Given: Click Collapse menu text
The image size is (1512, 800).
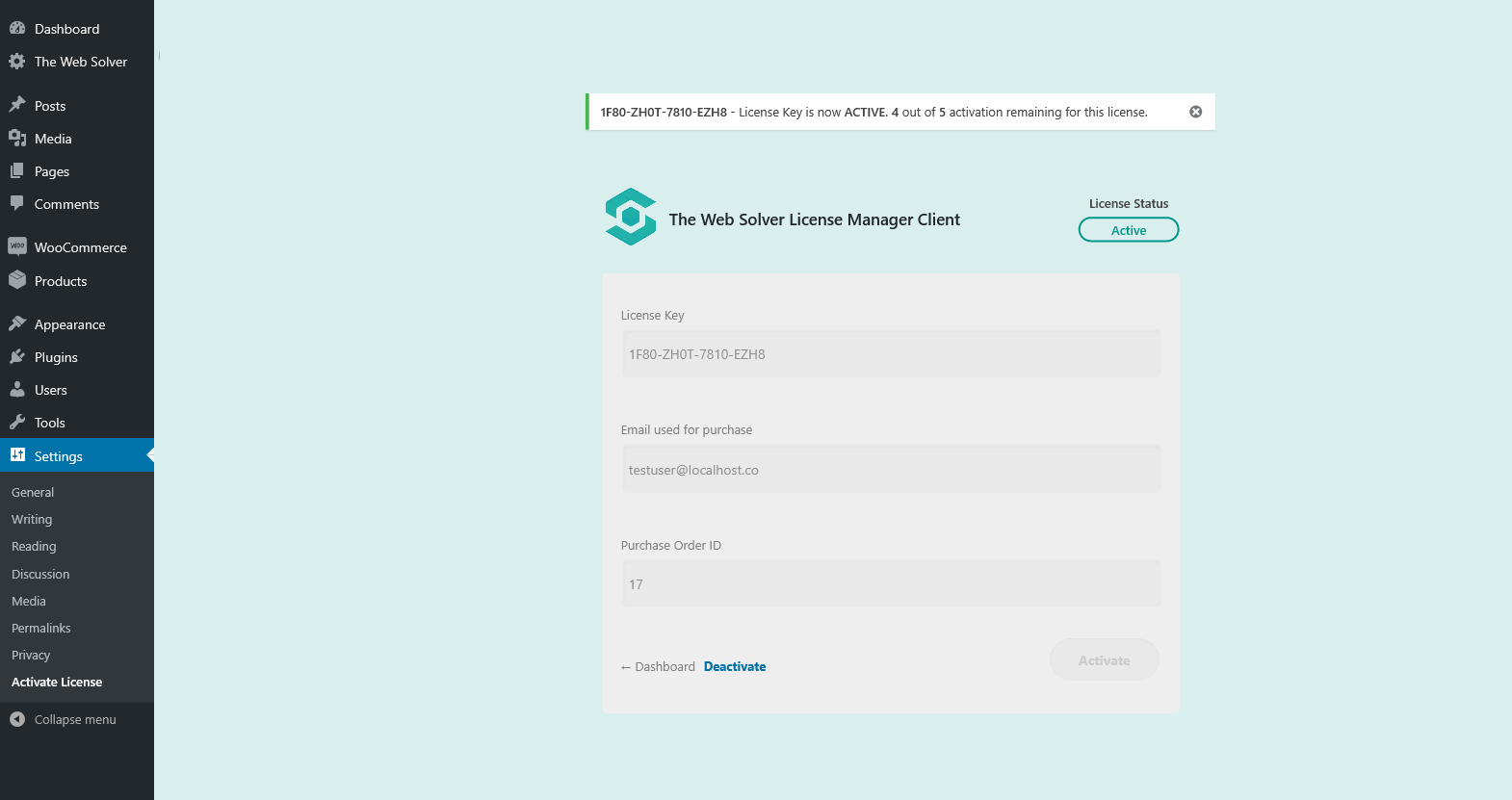Looking at the screenshot, I should click(75, 719).
